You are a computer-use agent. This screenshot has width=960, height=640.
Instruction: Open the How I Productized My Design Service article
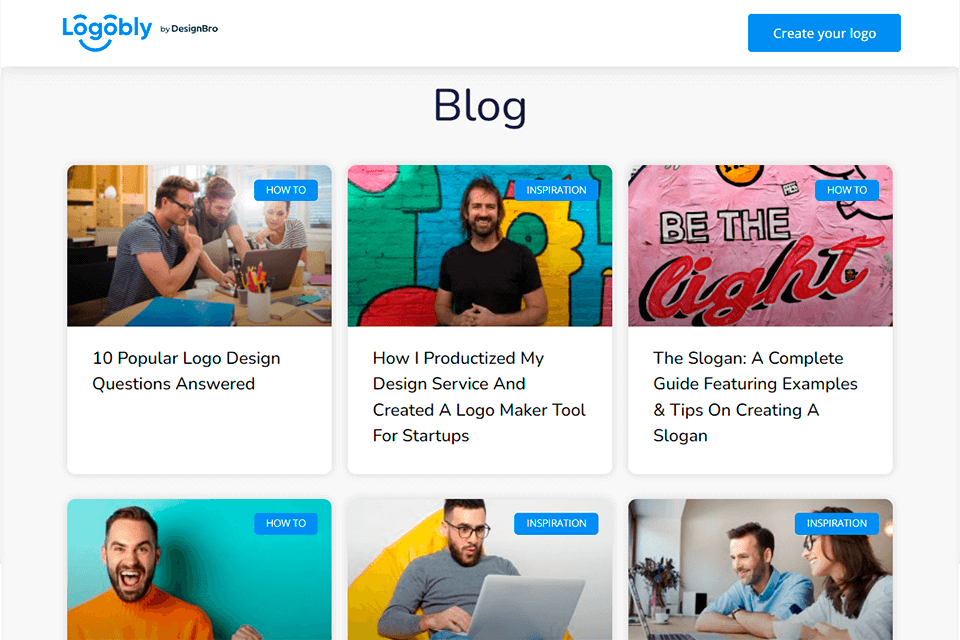pos(479,397)
